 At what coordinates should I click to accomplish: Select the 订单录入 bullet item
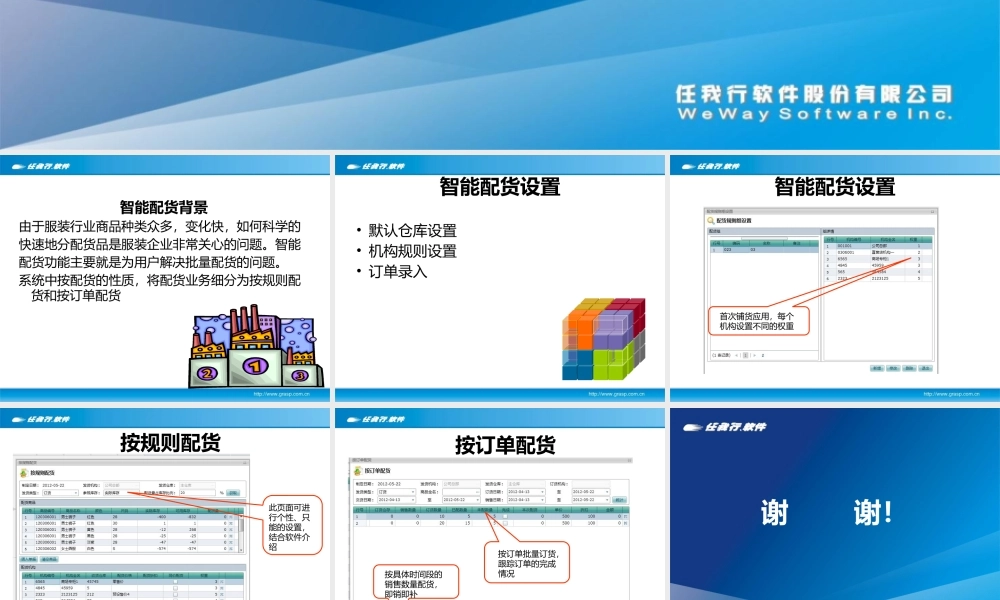(398, 271)
